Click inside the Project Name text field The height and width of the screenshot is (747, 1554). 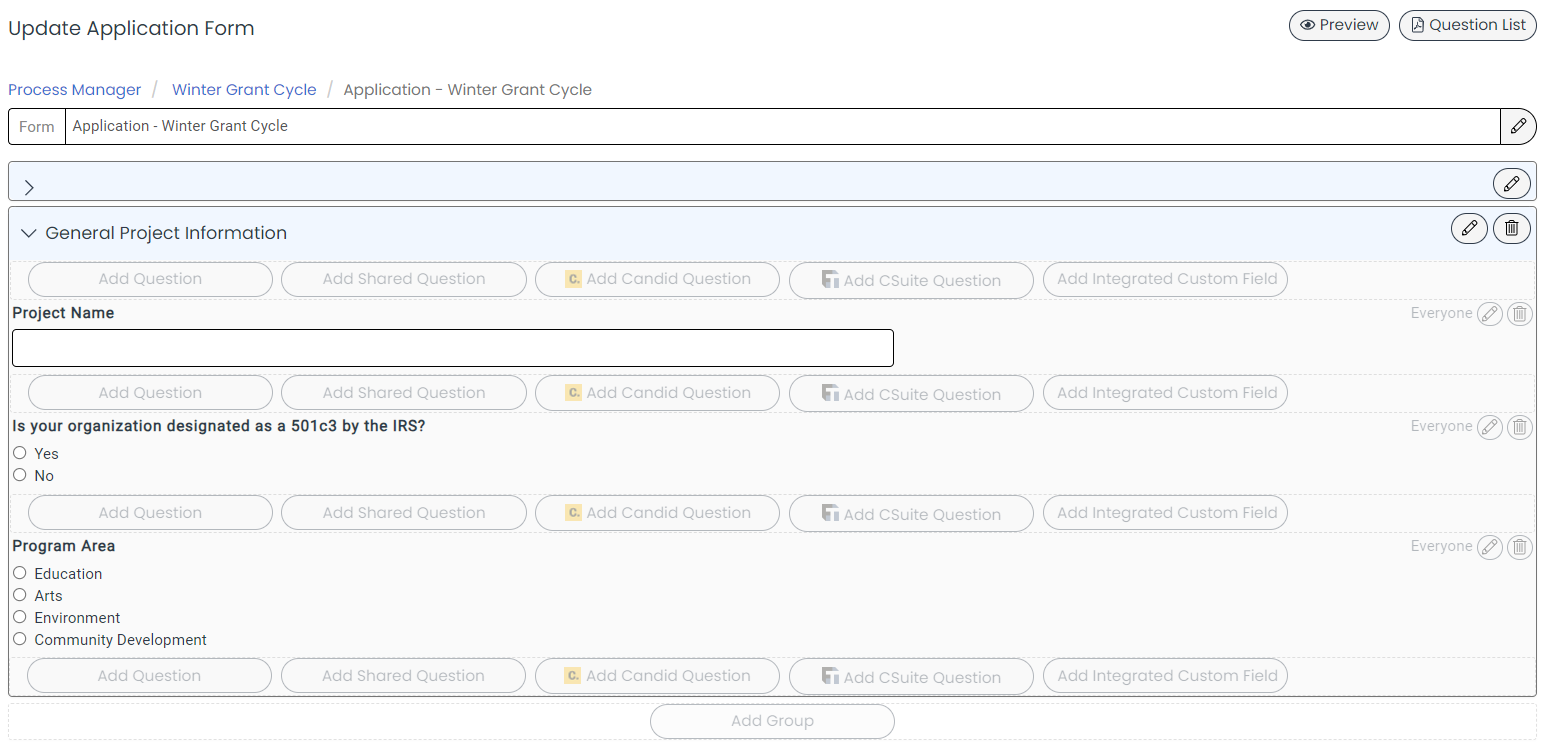[x=452, y=347]
